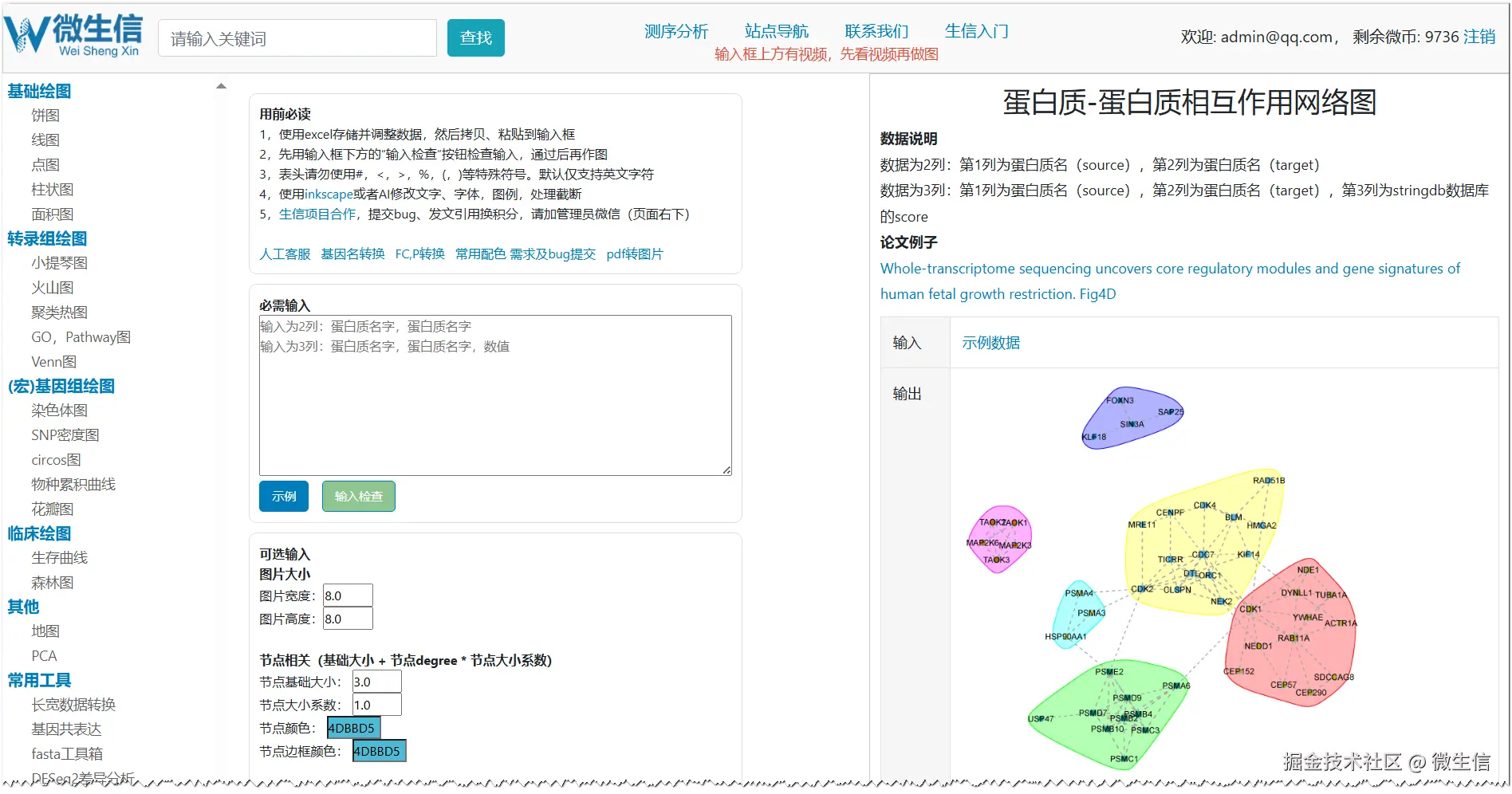Screen dimensions: 1512x794
Task: Select 面积图 in the sidebar
Action: point(53,214)
